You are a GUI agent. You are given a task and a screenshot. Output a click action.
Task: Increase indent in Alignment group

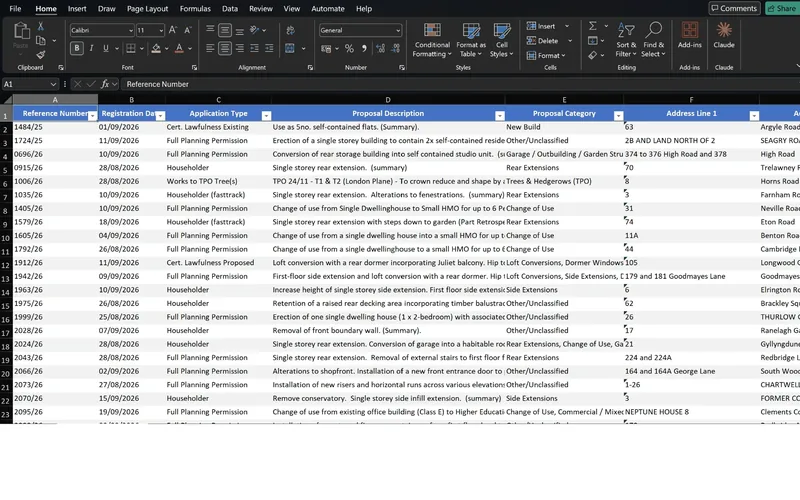point(269,48)
